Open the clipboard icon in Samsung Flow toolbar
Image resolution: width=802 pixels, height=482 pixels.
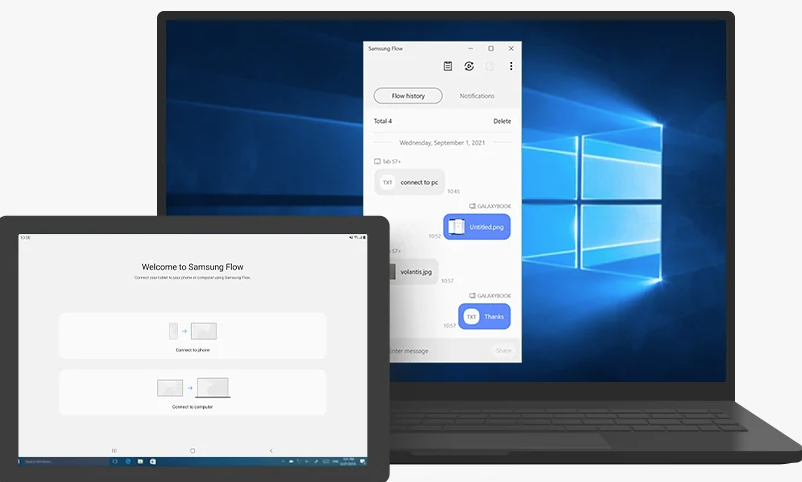point(448,66)
